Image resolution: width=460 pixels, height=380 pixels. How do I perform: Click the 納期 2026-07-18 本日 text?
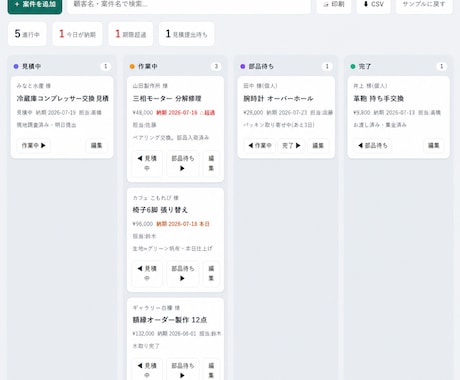point(183,224)
